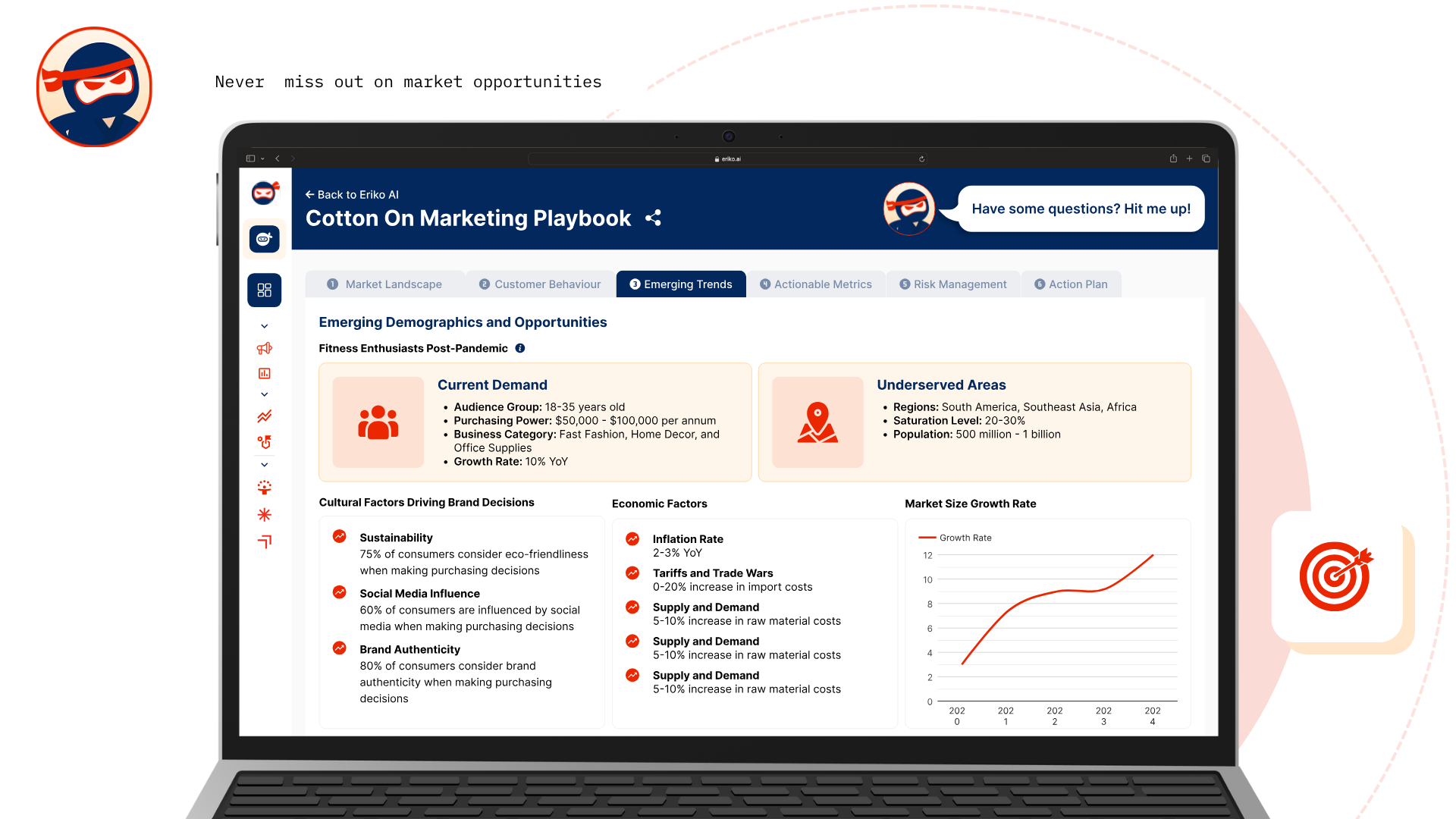Image resolution: width=1456 pixels, height=819 pixels.
Task: Share the Cotton On Marketing Playbook
Action: pyautogui.click(x=653, y=218)
